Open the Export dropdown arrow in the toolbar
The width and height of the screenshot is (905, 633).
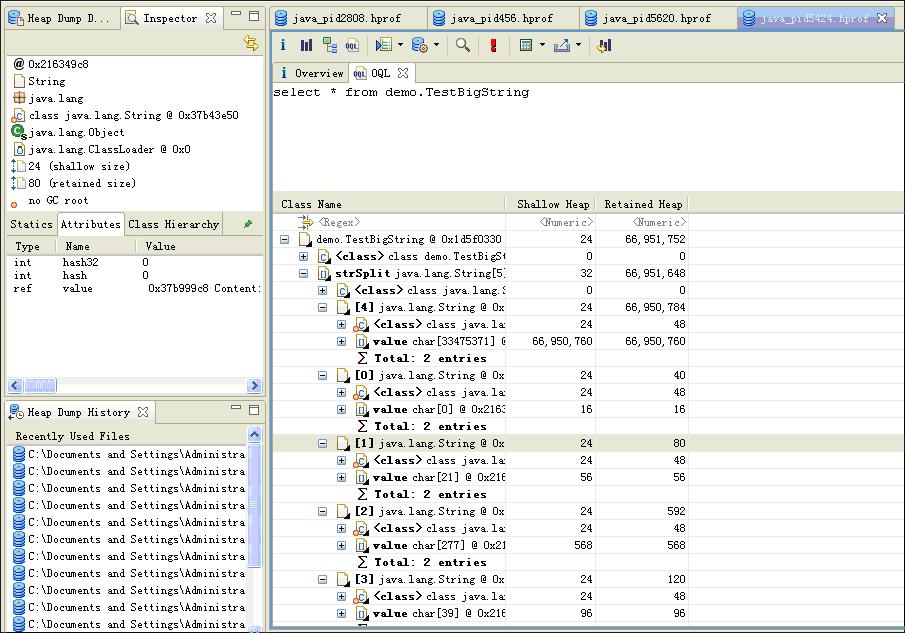pos(577,45)
